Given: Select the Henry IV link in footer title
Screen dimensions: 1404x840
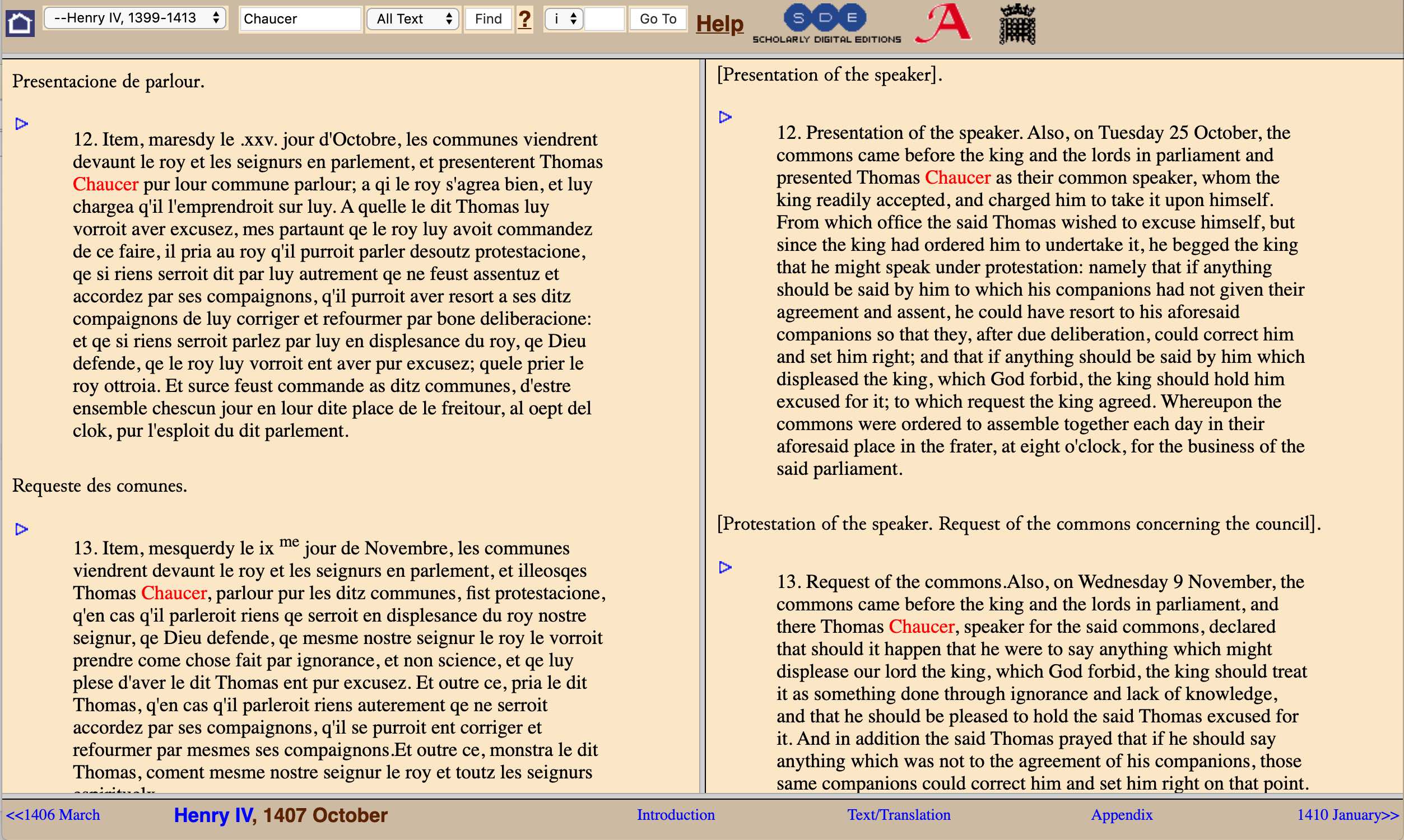Looking at the screenshot, I should [213, 815].
